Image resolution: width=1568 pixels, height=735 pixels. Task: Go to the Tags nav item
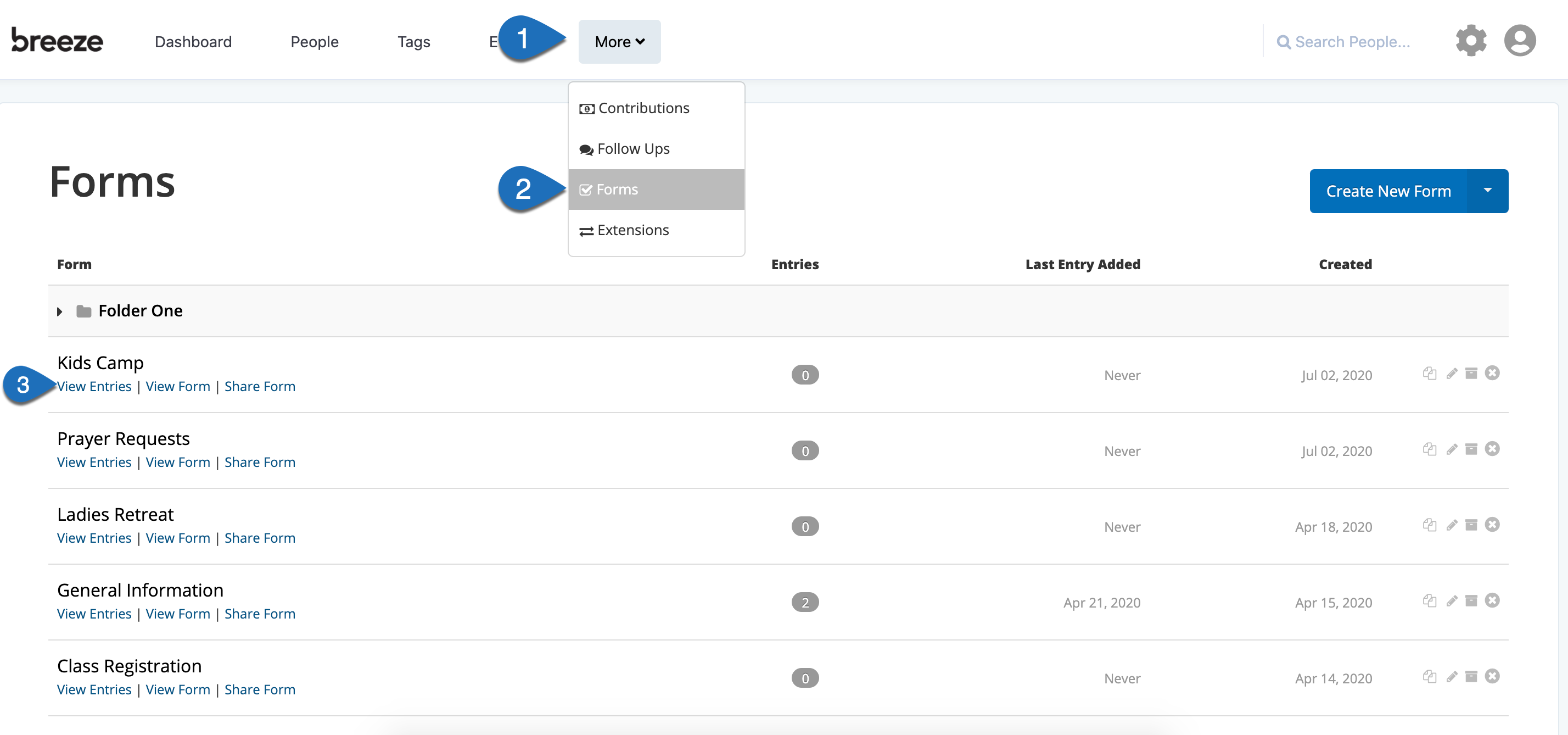click(414, 41)
